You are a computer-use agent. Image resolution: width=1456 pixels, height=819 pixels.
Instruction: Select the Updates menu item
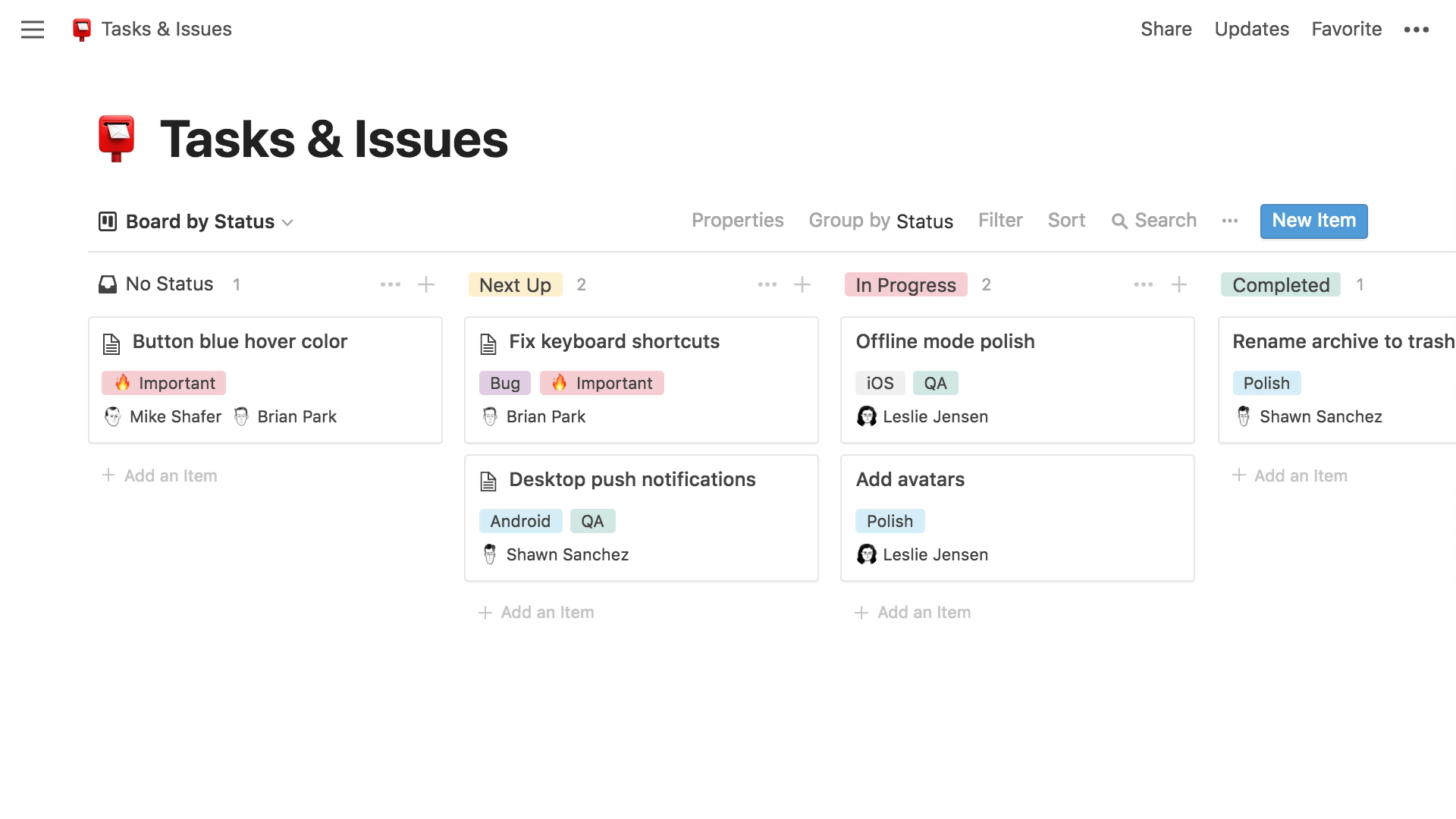point(1251,29)
